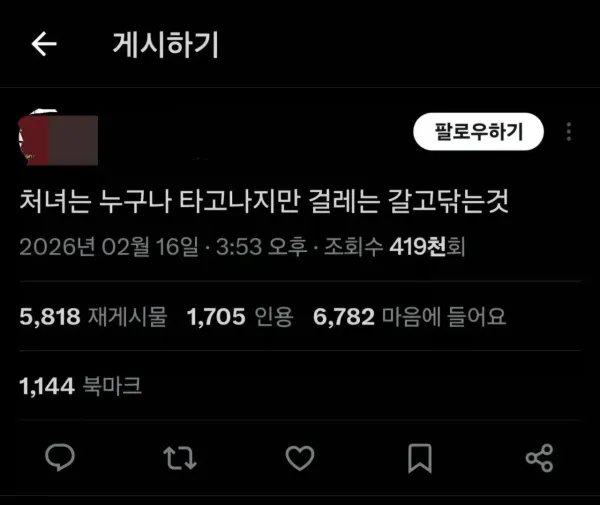
Task: View the 1,705 인용 quotes list
Action: (x=240, y=317)
